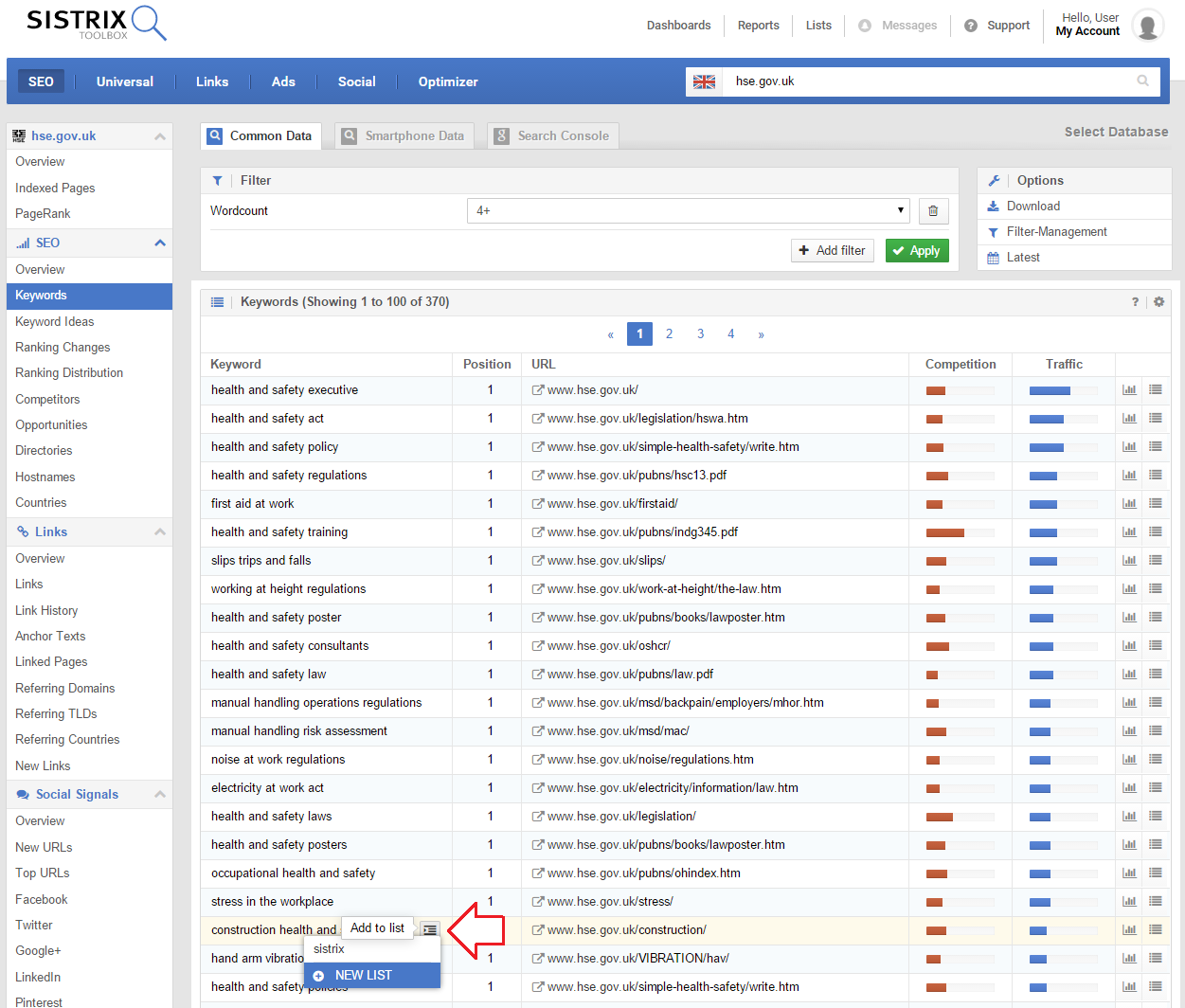Viewport: 1185px width, 1008px height.
Task: Go to previous page arrow in pagination
Action: pyautogui.click(x=611, y=334)
